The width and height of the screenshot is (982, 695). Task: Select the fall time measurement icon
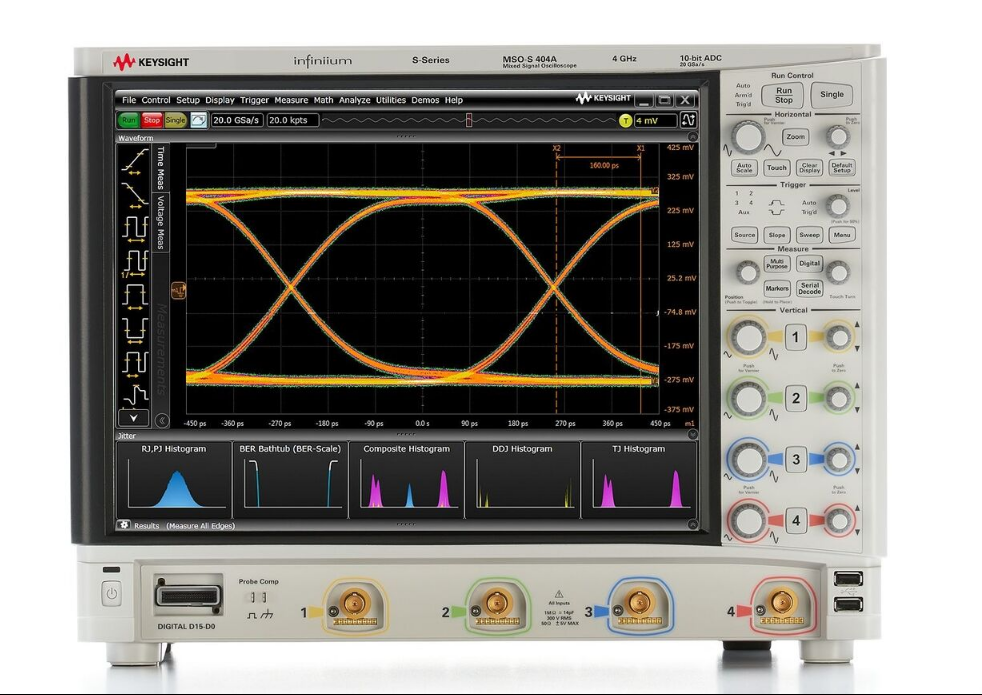click(134, 193)
